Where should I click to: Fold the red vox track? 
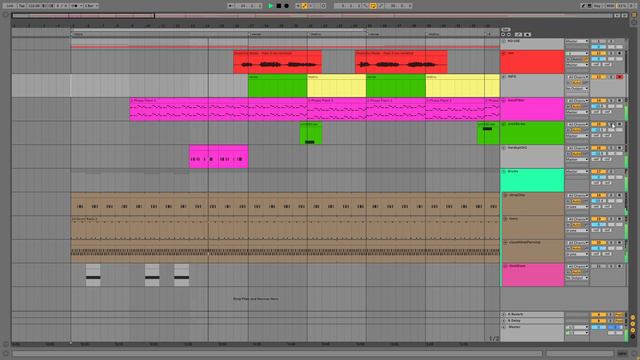pos(504,53)
